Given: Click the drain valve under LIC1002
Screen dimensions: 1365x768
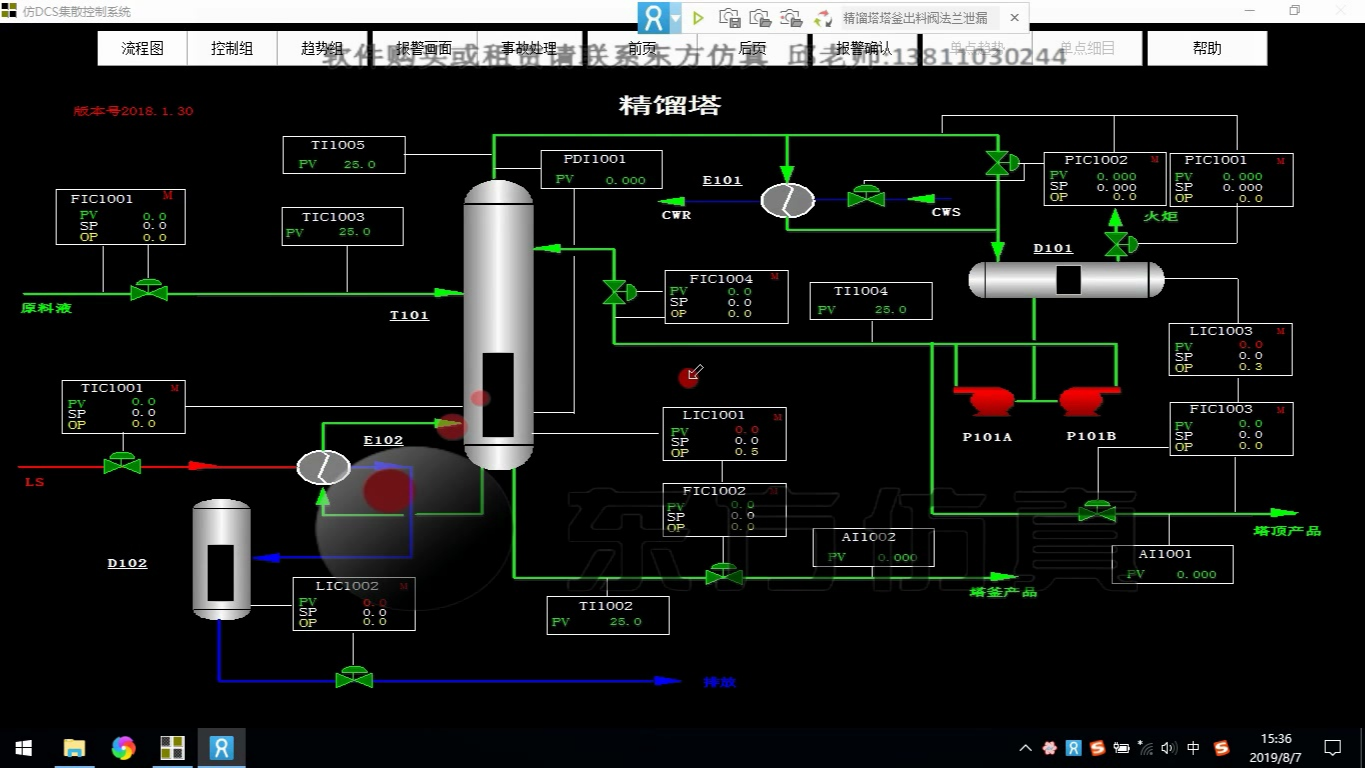Looking at the screenshot, I should click(354, 677).
